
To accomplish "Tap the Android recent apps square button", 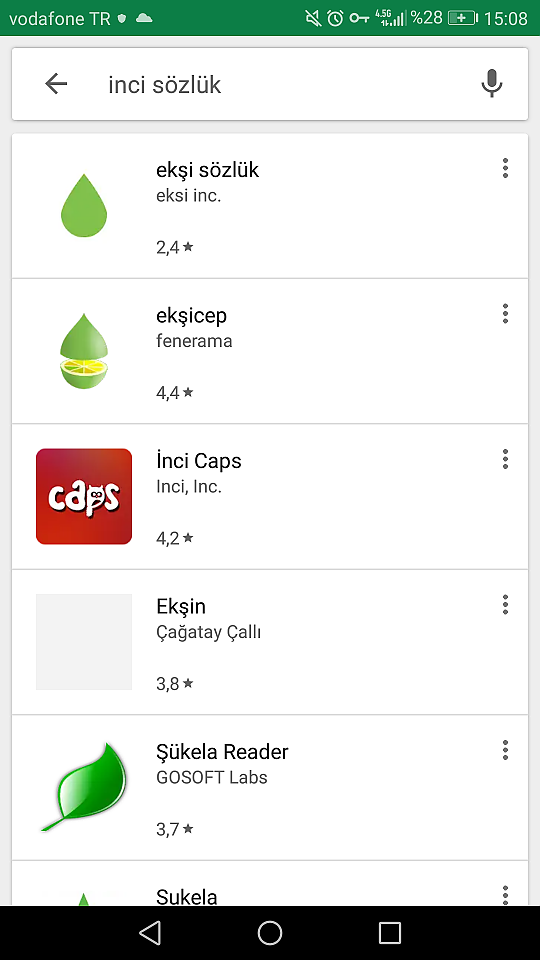I will point(390,933).
